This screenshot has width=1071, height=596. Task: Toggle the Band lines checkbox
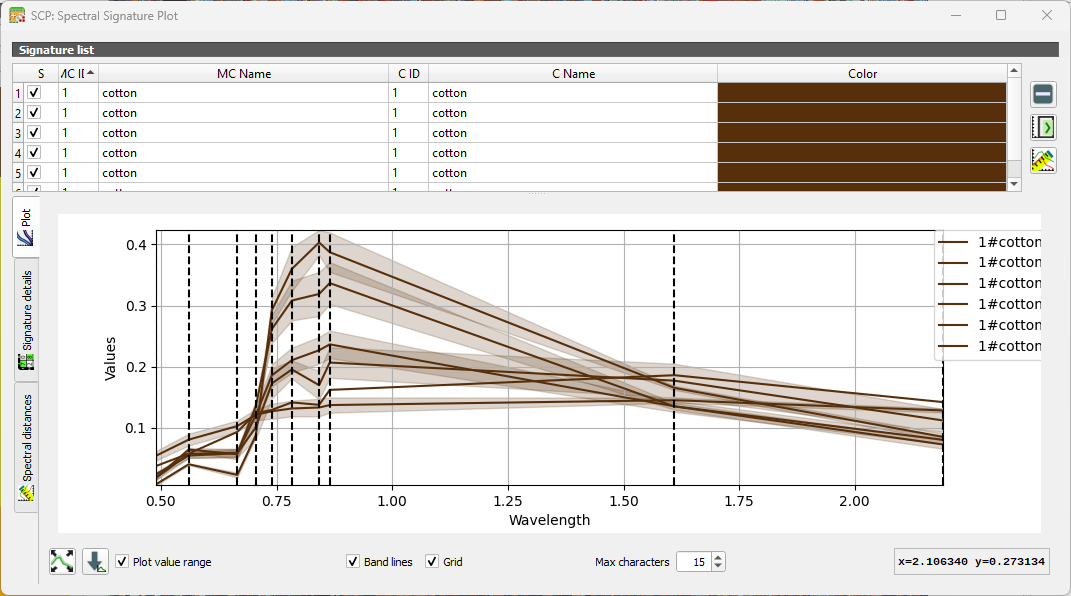coord(353,562)
